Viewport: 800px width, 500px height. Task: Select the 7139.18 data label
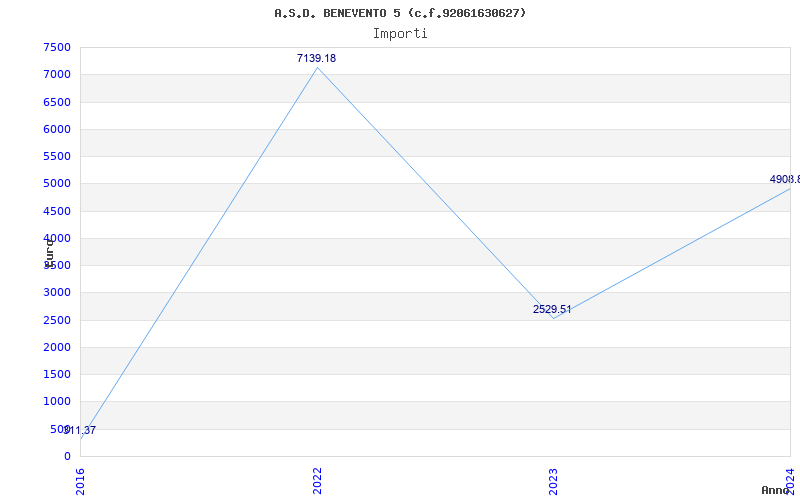coord(316,58)
